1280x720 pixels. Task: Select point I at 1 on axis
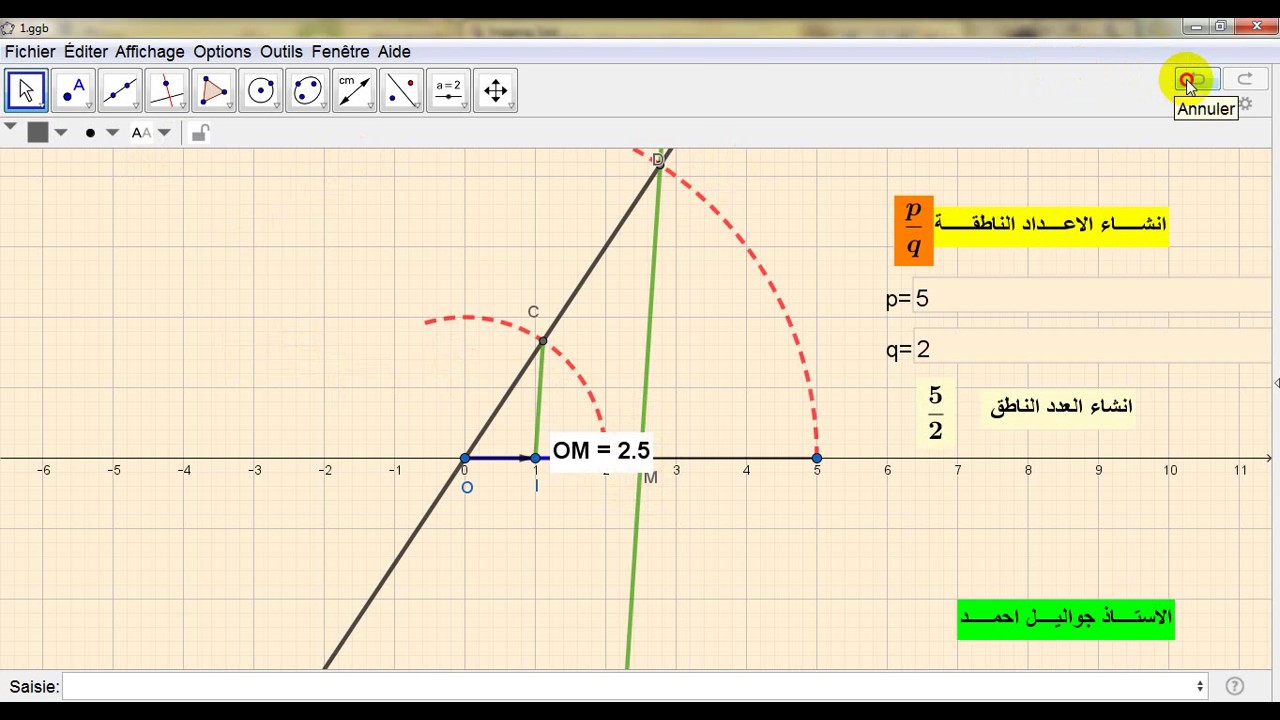(x=535, y=458)
